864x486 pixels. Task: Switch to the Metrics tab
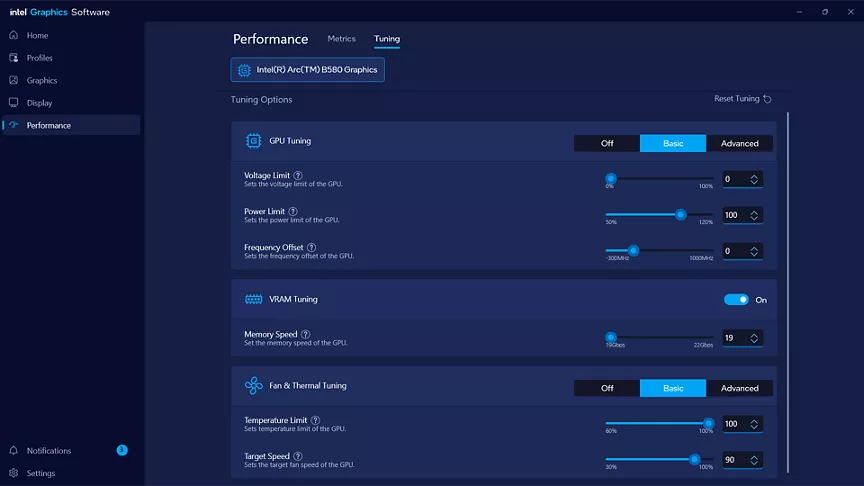tap(341, 39)
